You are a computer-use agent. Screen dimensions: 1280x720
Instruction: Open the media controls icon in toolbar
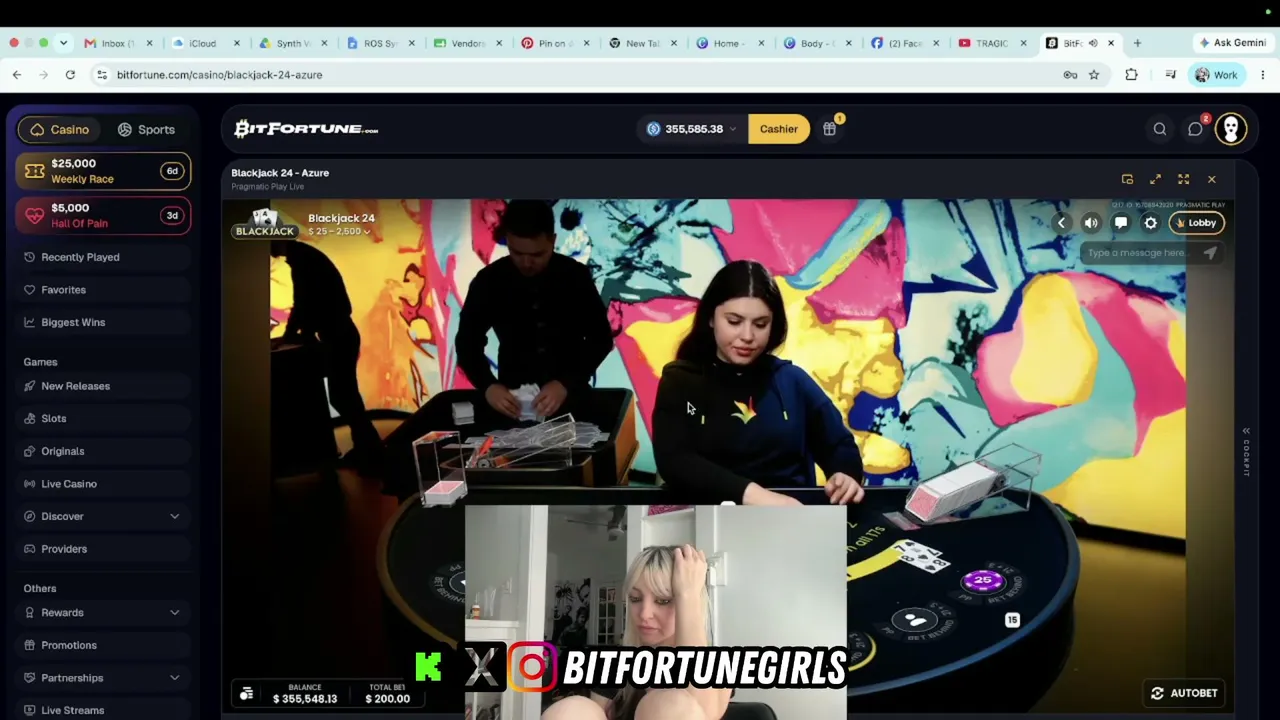(x=1170, y=75)
